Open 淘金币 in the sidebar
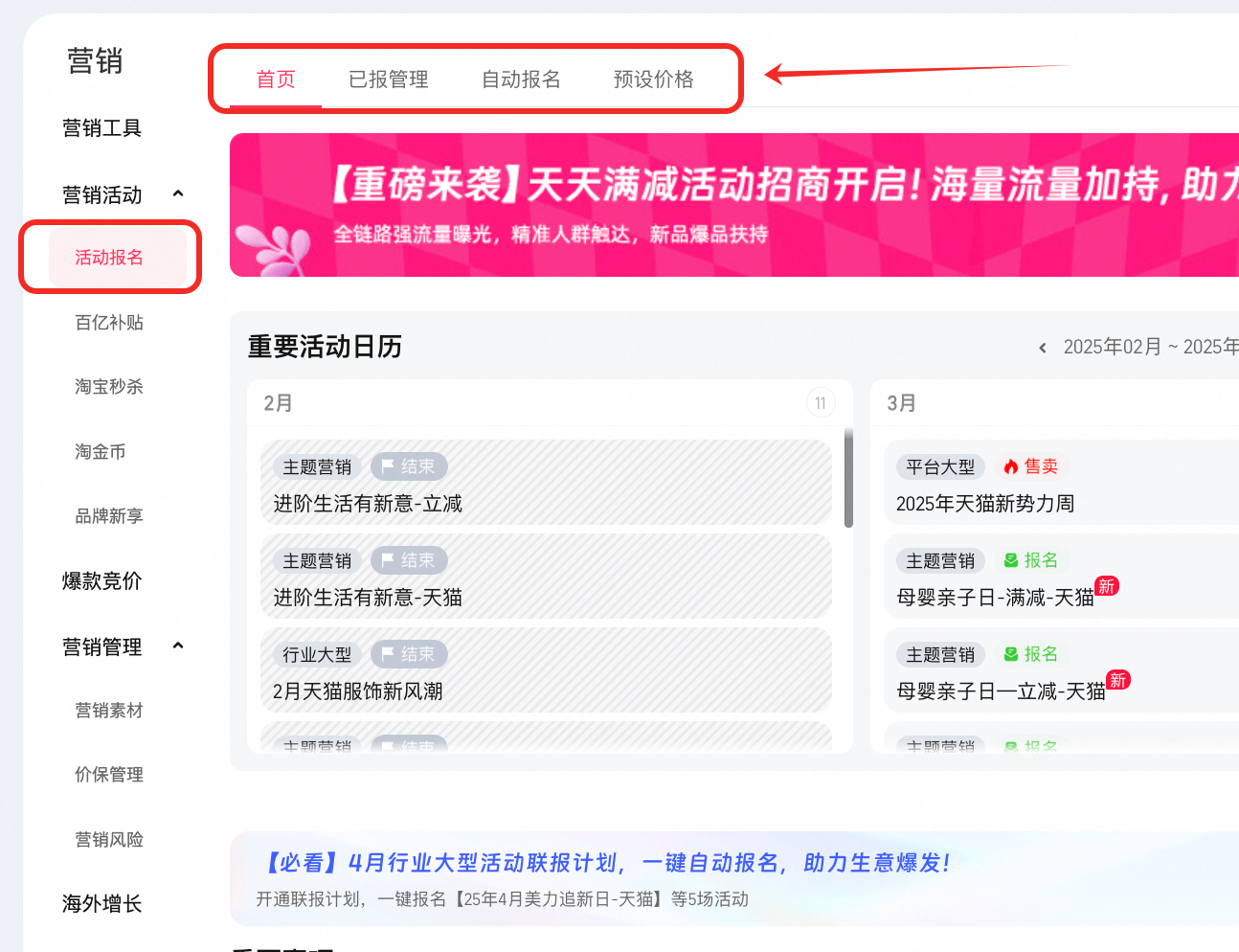The width and height of the screenshot is (1239, 952). tap(101, 452)
